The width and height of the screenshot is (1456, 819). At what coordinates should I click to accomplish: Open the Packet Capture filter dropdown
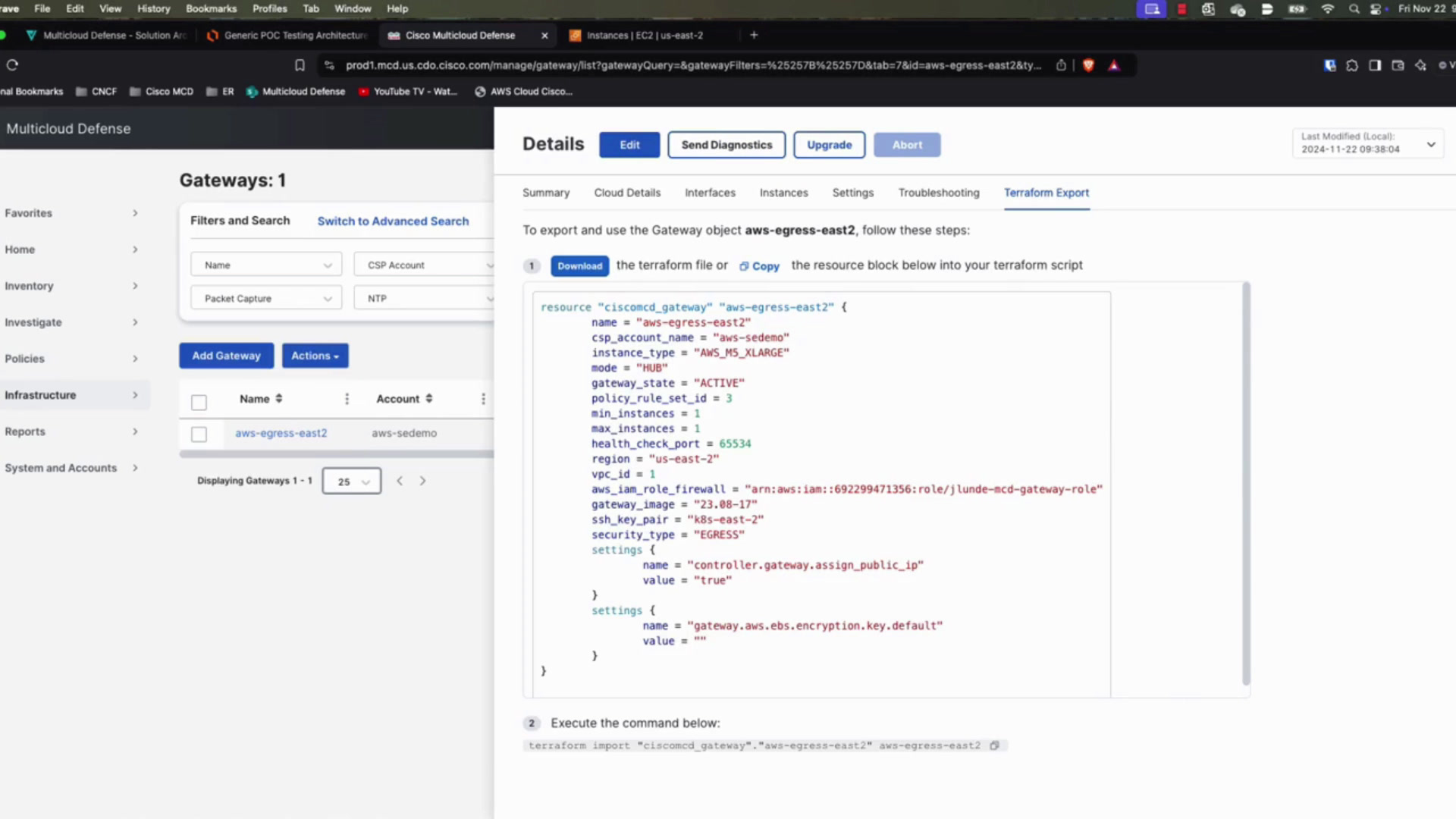pos(266,298)
